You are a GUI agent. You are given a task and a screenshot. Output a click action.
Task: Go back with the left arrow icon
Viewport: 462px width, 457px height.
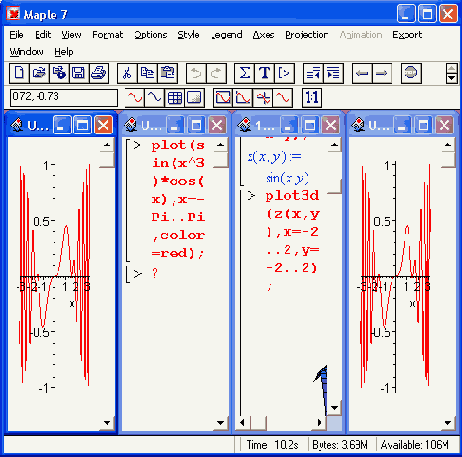(362, 73)
